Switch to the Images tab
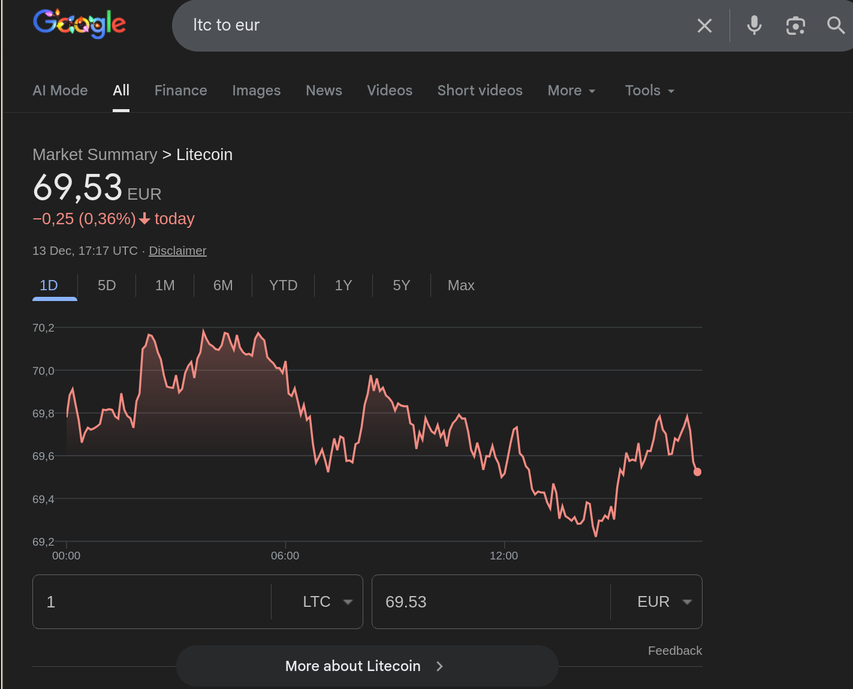 (256, 90)
